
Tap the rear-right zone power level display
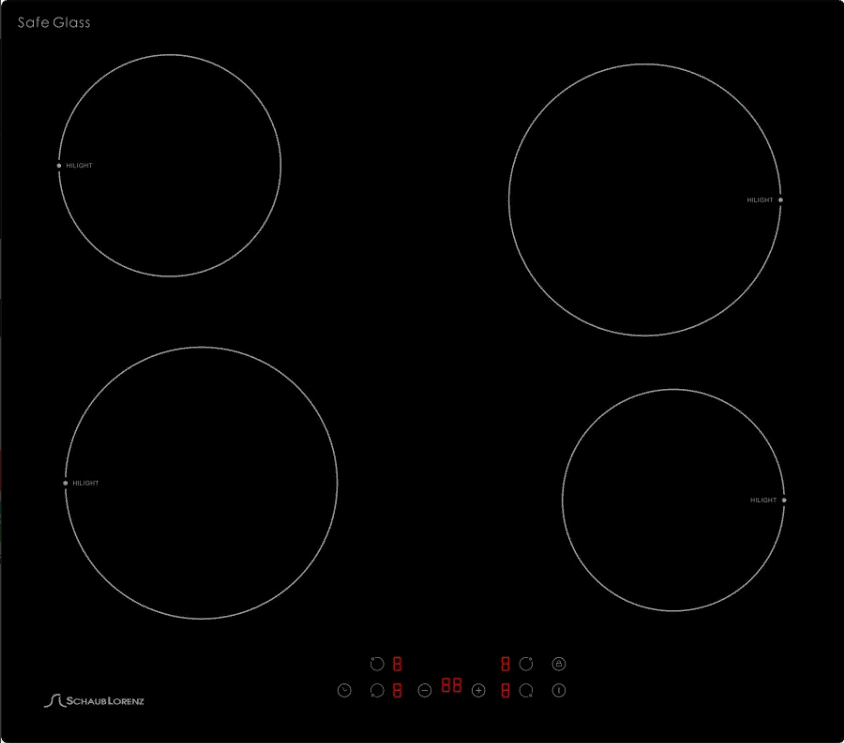[506, 664]
